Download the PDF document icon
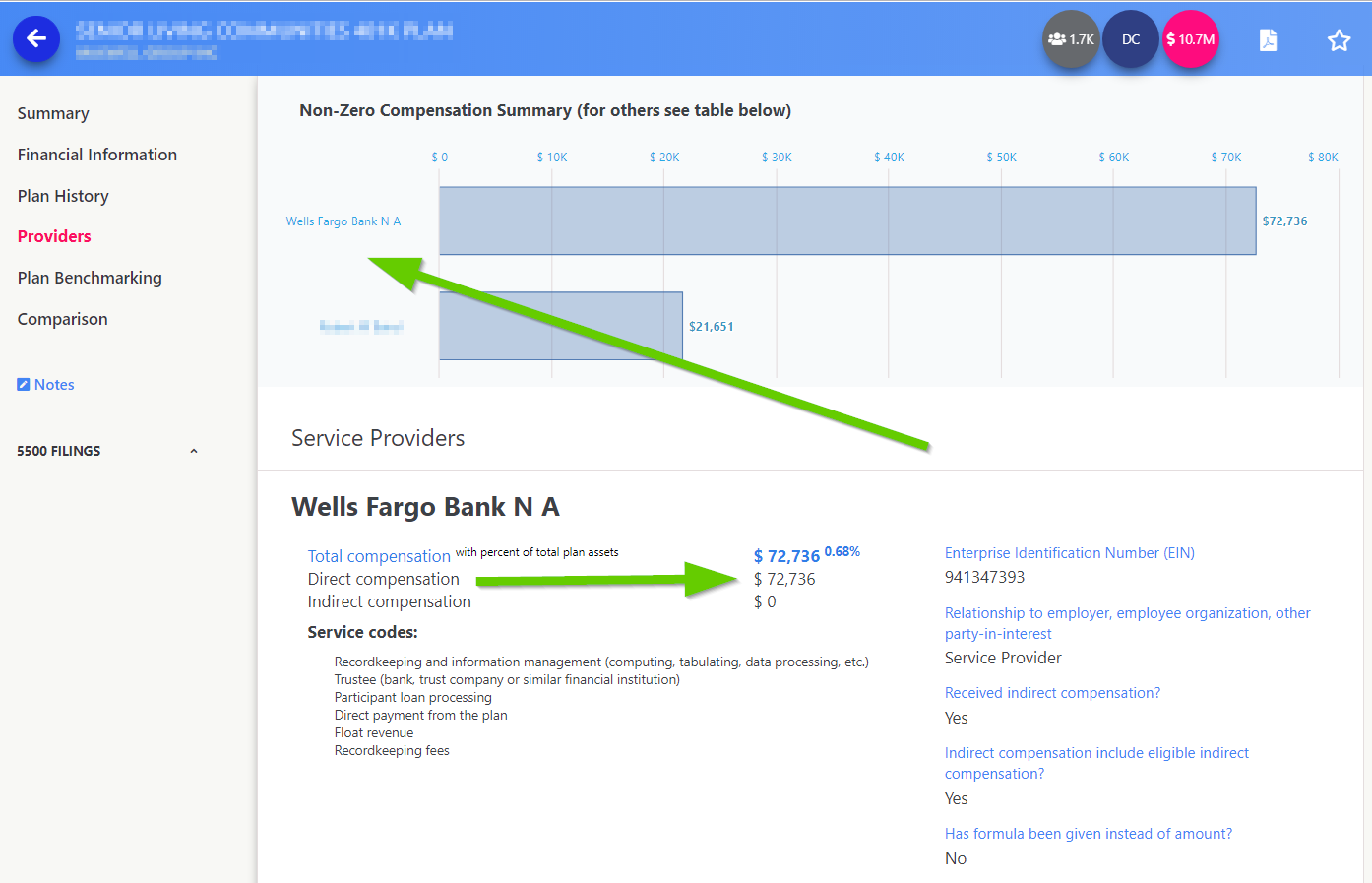Image resolution: width=1372 pixels, height=883 pixels. [x=1269, y=39]
